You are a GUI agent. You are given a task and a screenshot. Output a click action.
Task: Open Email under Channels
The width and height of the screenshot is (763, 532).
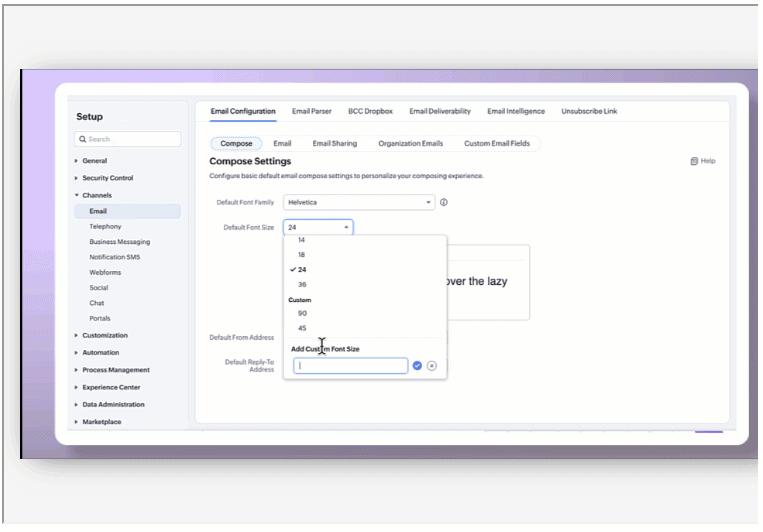[x=127, y=211]
